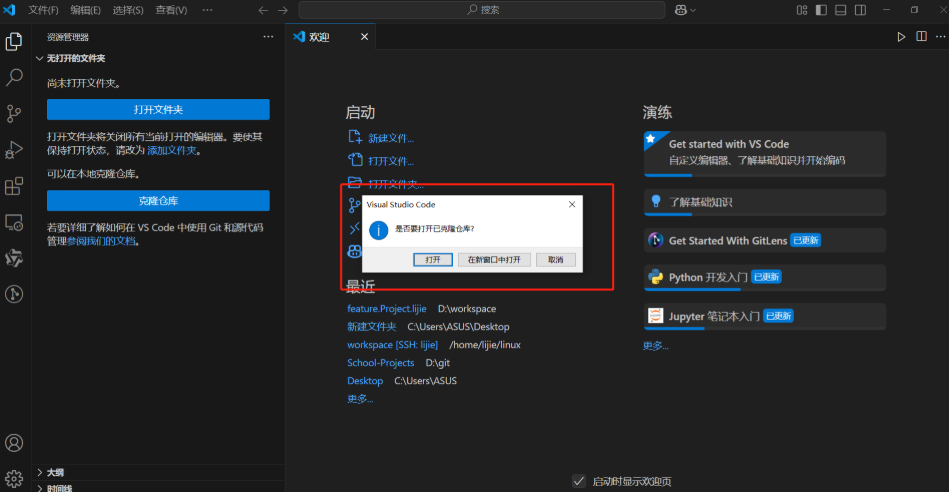Open the Copilot icon in title bar
This screenshot has width=949, height=492.
[681, 10]
